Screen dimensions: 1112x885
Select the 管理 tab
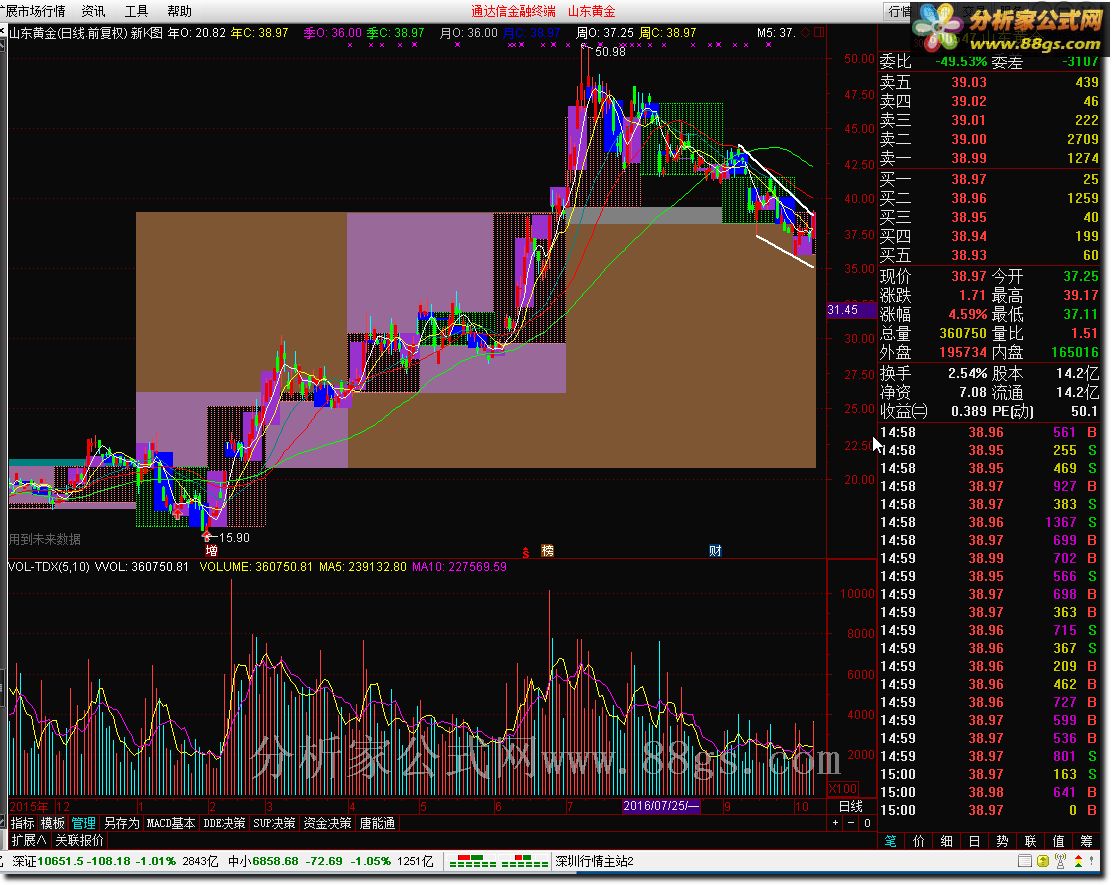83,823
